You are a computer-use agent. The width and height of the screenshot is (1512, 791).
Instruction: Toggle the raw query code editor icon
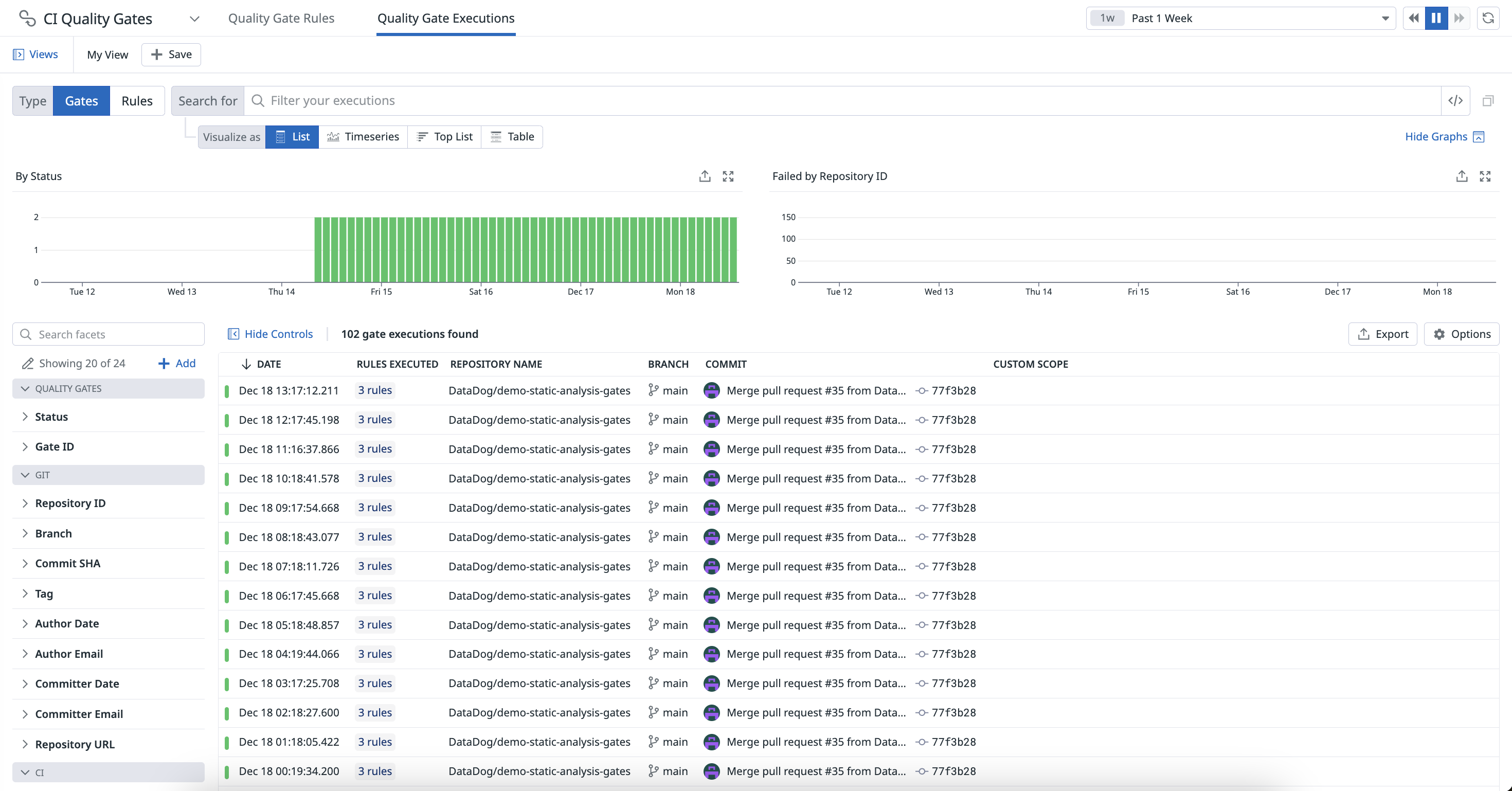pyautogui.click(x=1455, y=100)
